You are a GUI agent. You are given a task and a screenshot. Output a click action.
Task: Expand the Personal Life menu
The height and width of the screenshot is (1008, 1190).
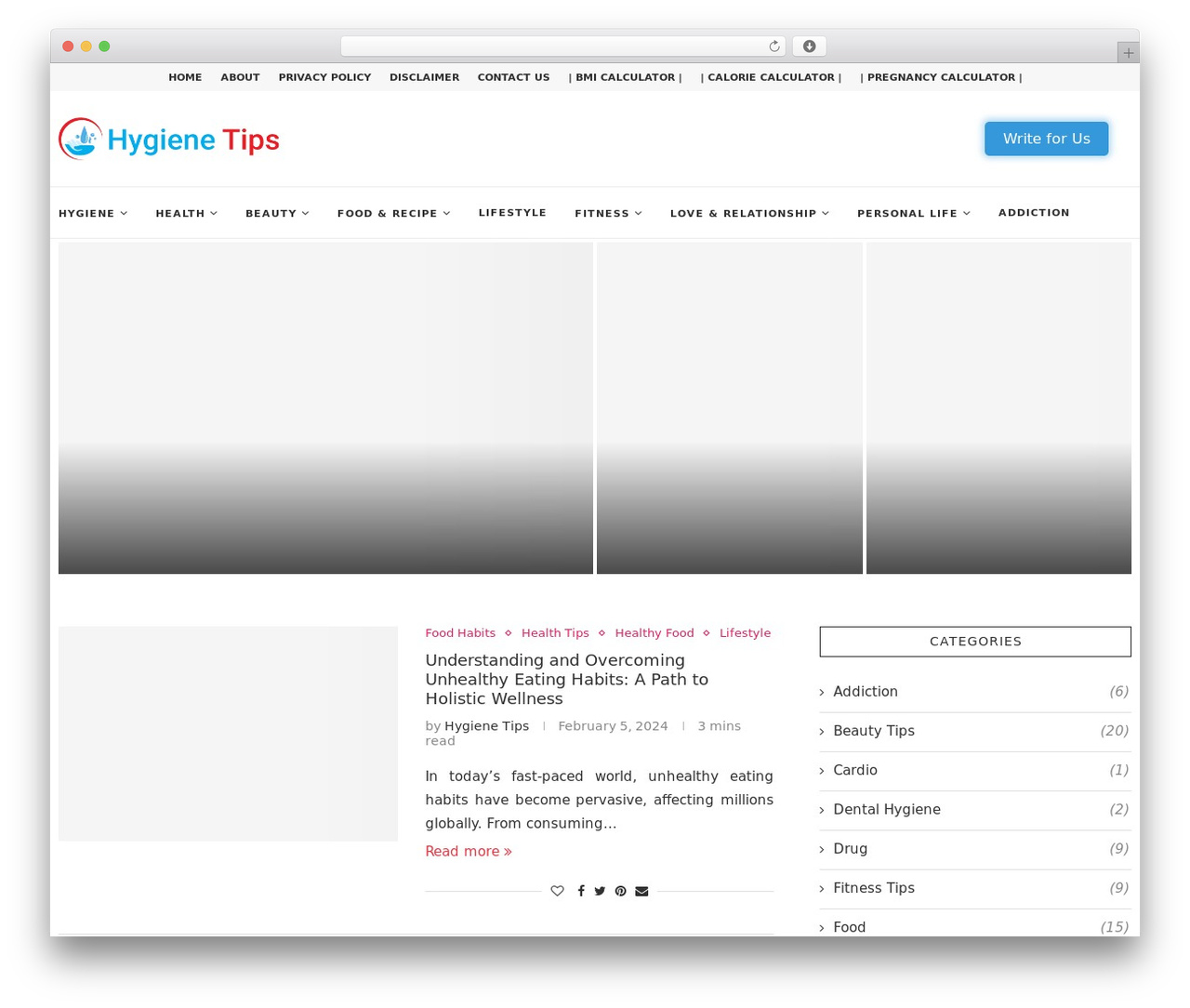pyautogui.click(x=913, y=214)
